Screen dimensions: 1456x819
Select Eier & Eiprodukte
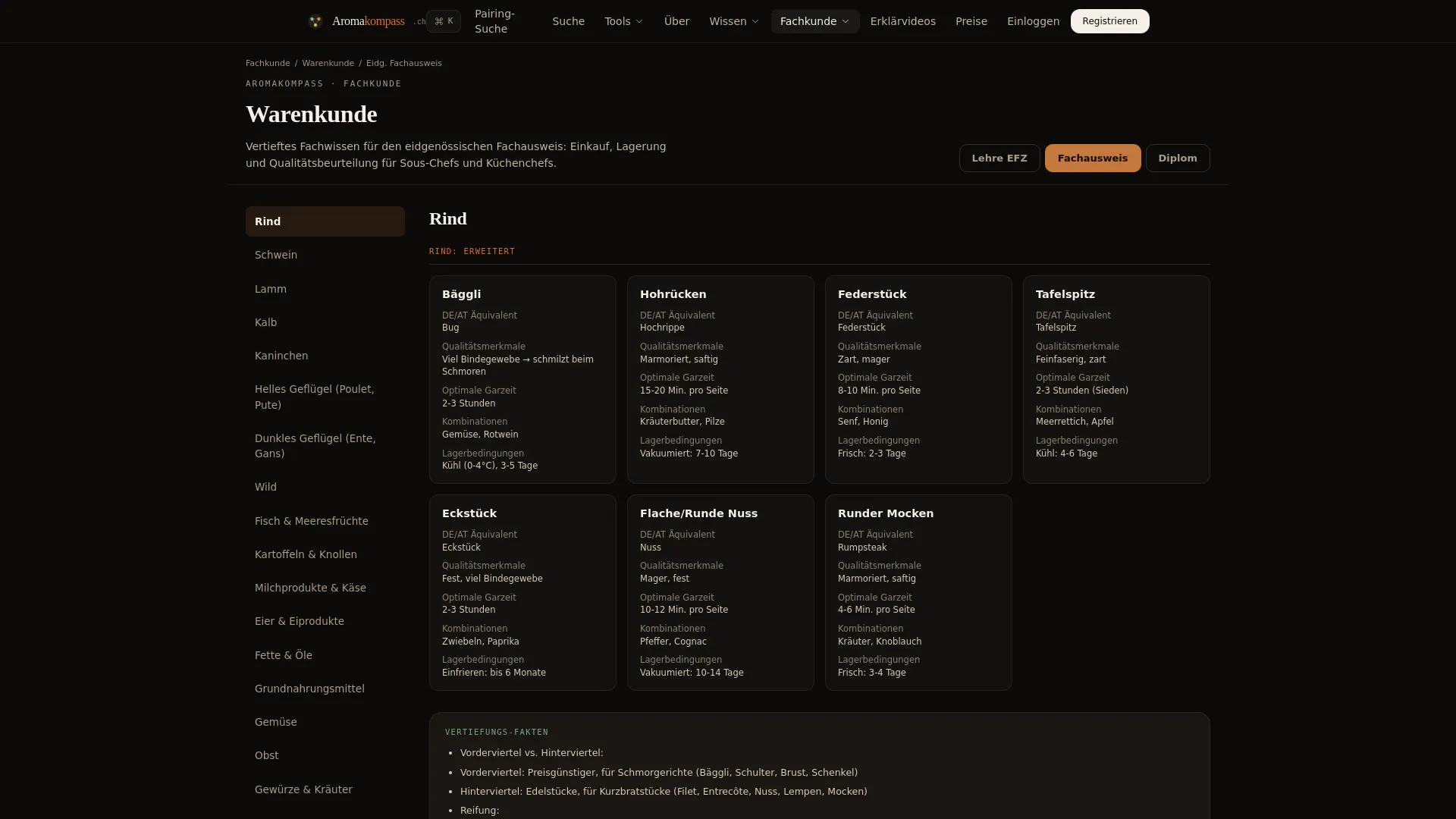pos(325,621)
